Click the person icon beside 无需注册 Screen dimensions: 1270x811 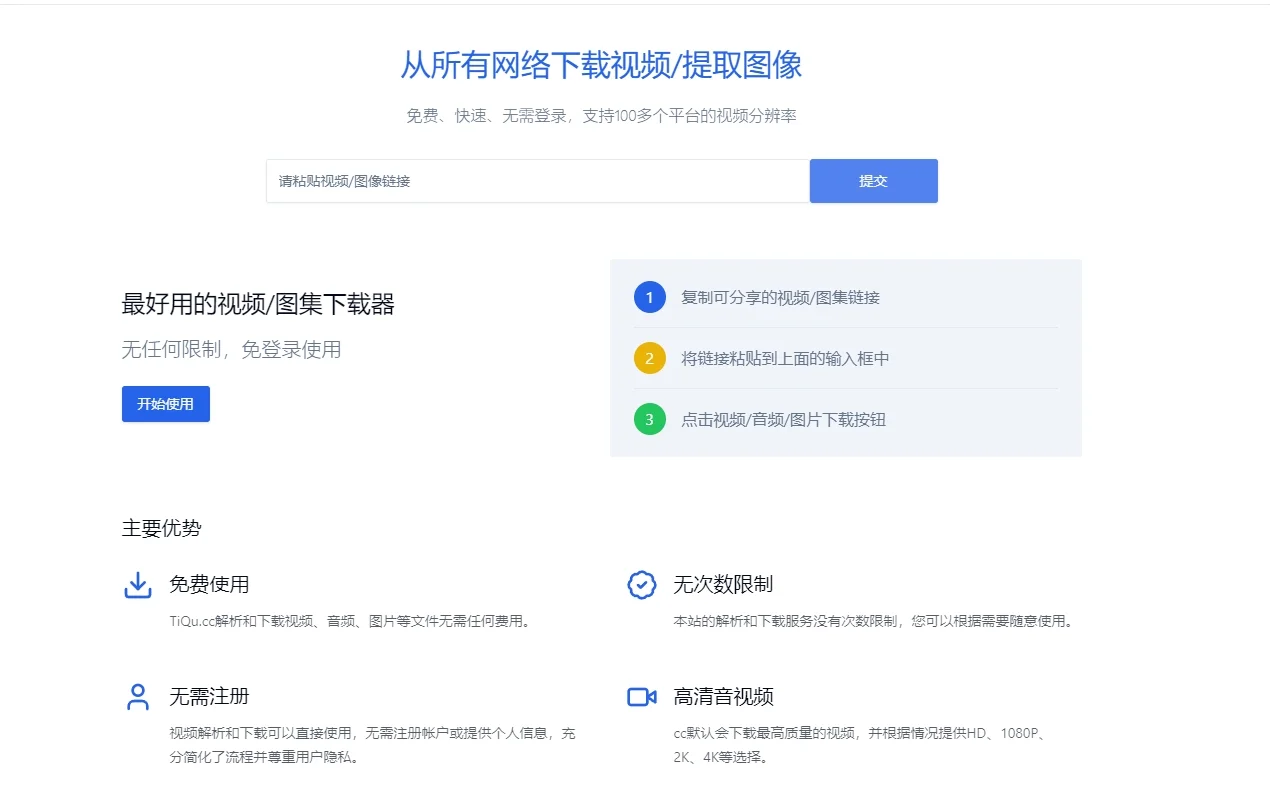(137, 696)
